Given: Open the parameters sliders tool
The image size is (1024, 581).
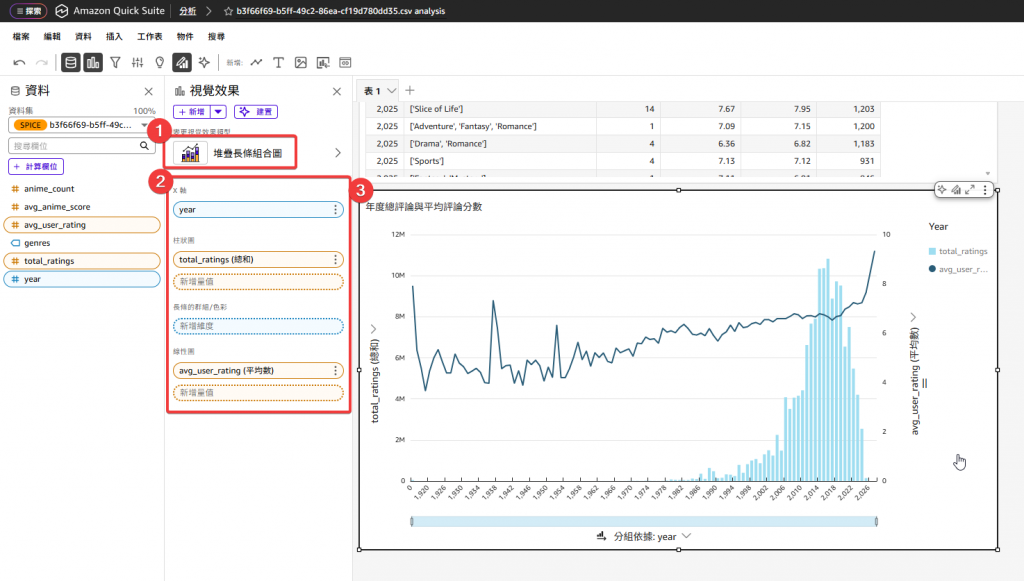Looking at the screenshot, I should tap(137, 63).
